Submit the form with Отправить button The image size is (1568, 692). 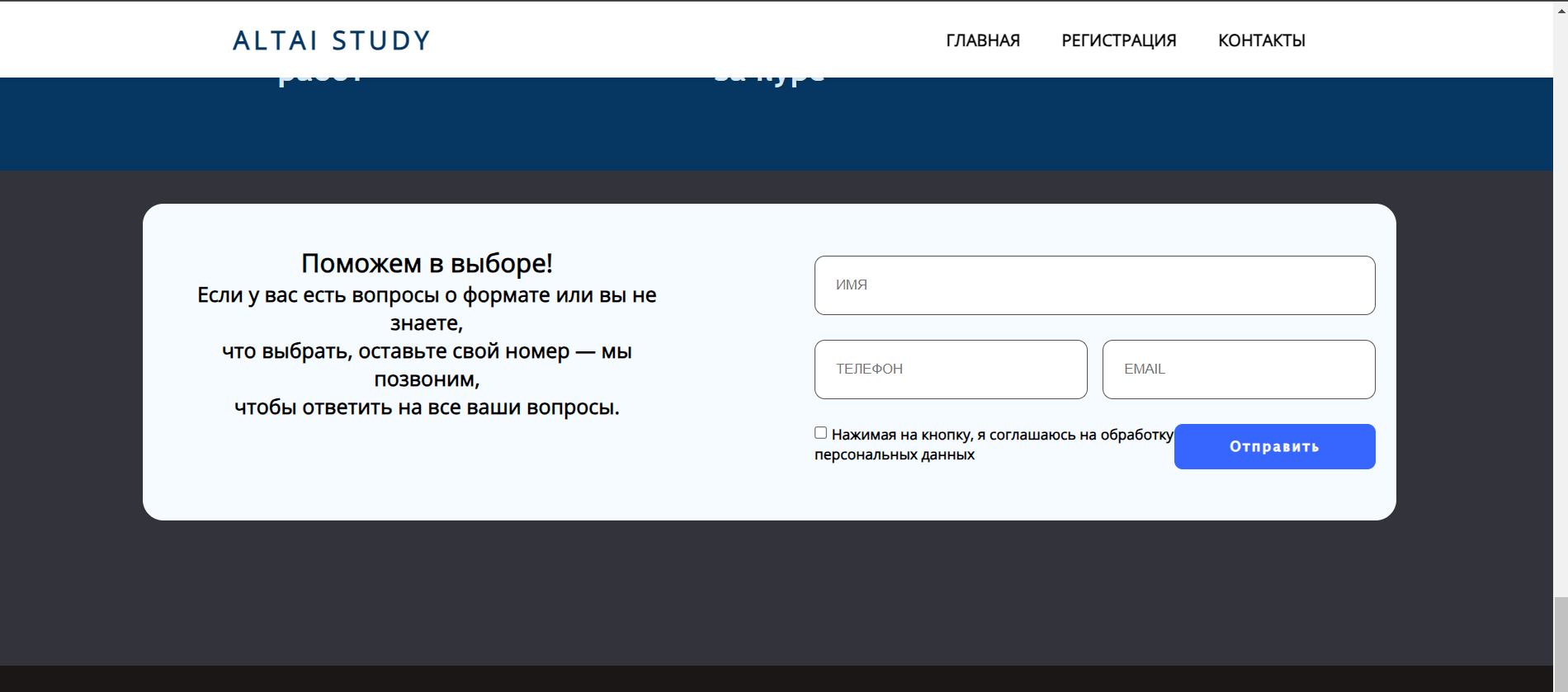pyautogui.click(x=1274, y=446)
